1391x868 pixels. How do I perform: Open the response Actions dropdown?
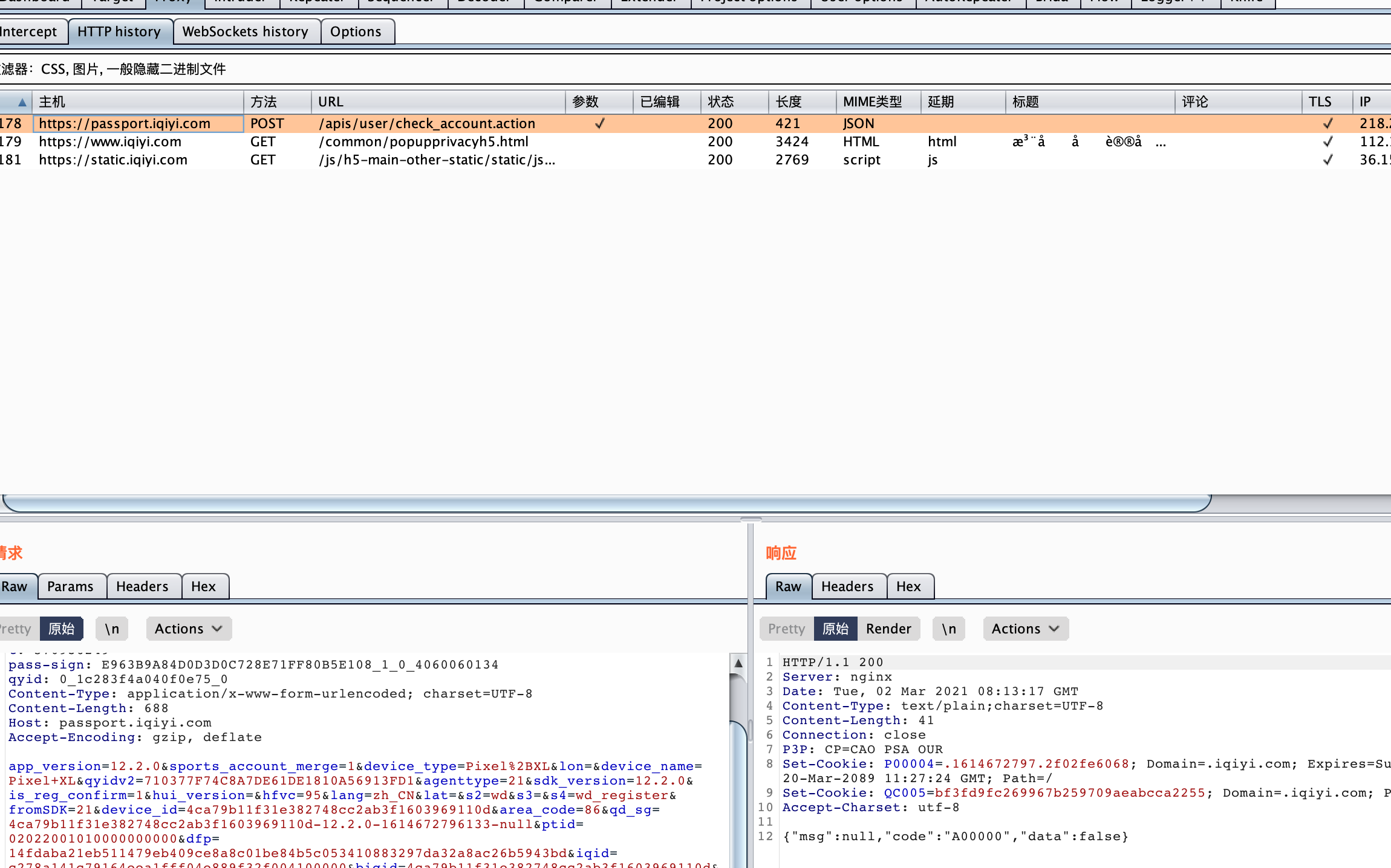[1025, 629]
